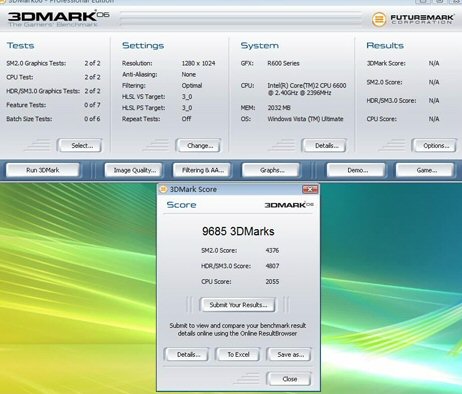Click the Repeat Tests value Off
Screen dimensions: 462x394
186,119
